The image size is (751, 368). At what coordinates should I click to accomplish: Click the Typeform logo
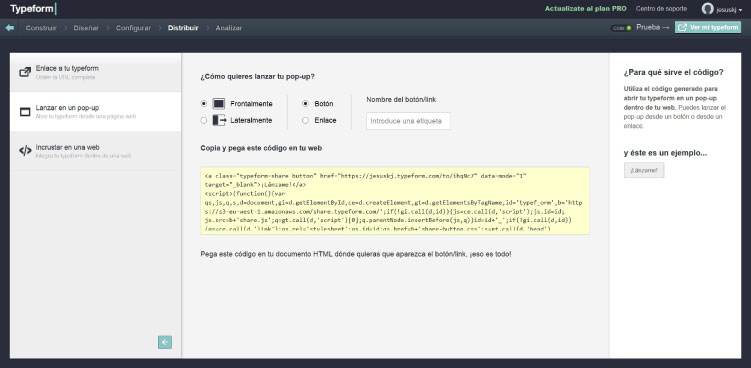[34, 9]
